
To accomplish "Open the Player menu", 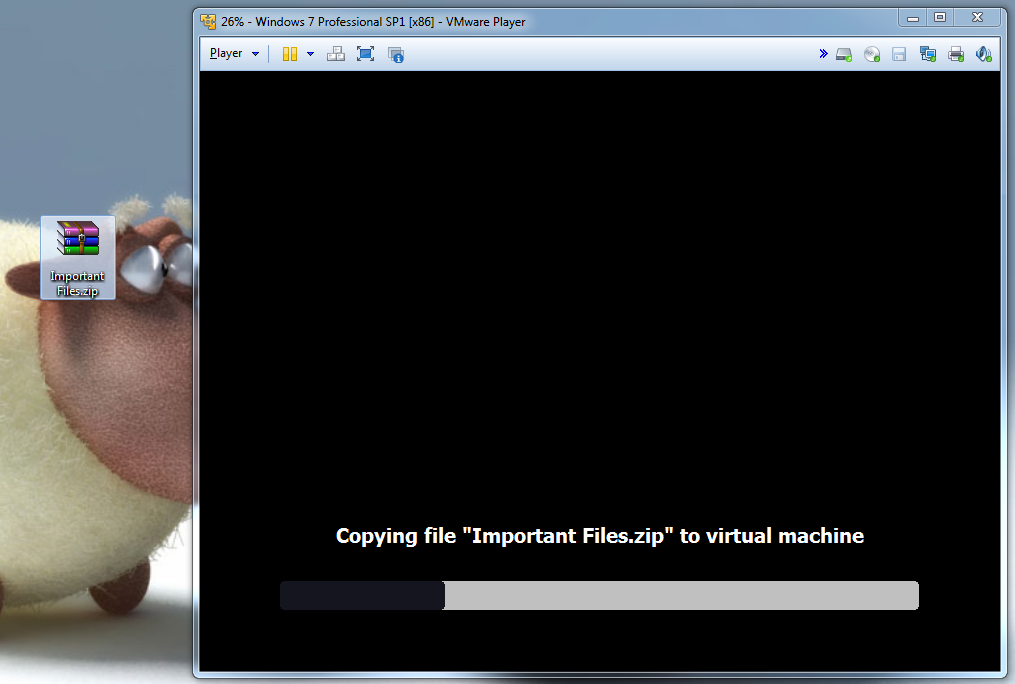I will click(226, 54).
